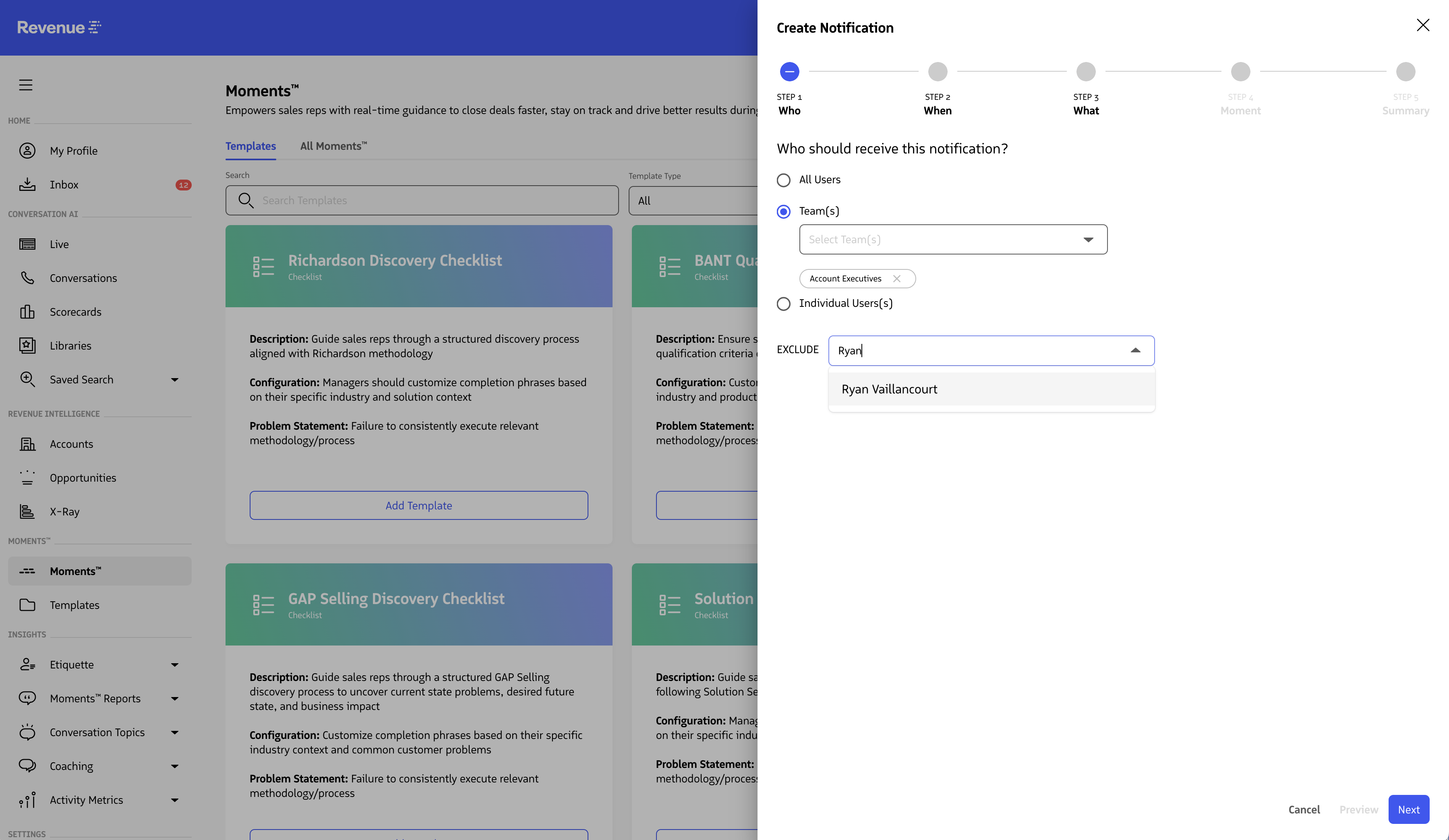1449x840 pixels.
Task: Click the Templates folder icon
Action: point(27,605)
